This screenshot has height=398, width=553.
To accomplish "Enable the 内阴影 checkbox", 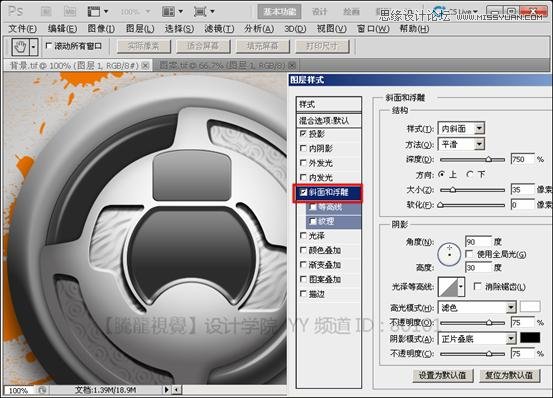I will [303, 148].
